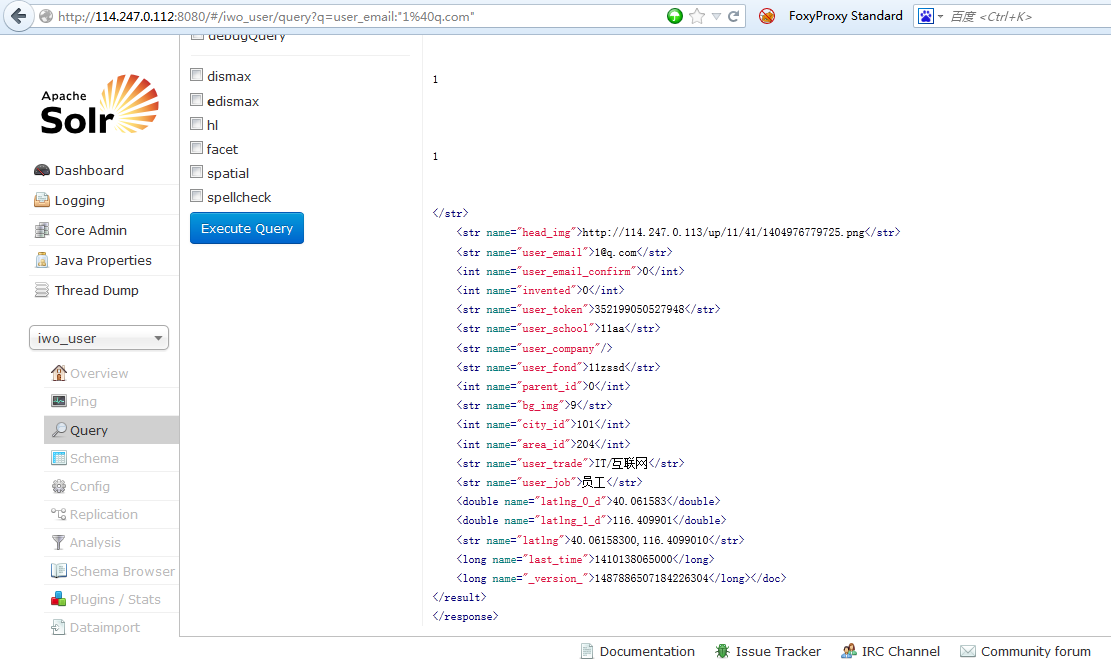The height and width of the screenshot is (666, 1111).
Task: Click the head_img URL value text
Action: (723, 232)
